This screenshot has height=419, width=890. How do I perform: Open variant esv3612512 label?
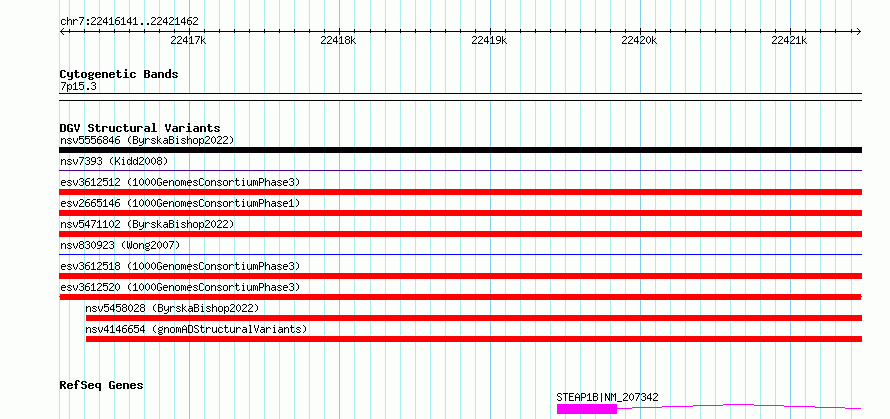(x=180, y=182)
